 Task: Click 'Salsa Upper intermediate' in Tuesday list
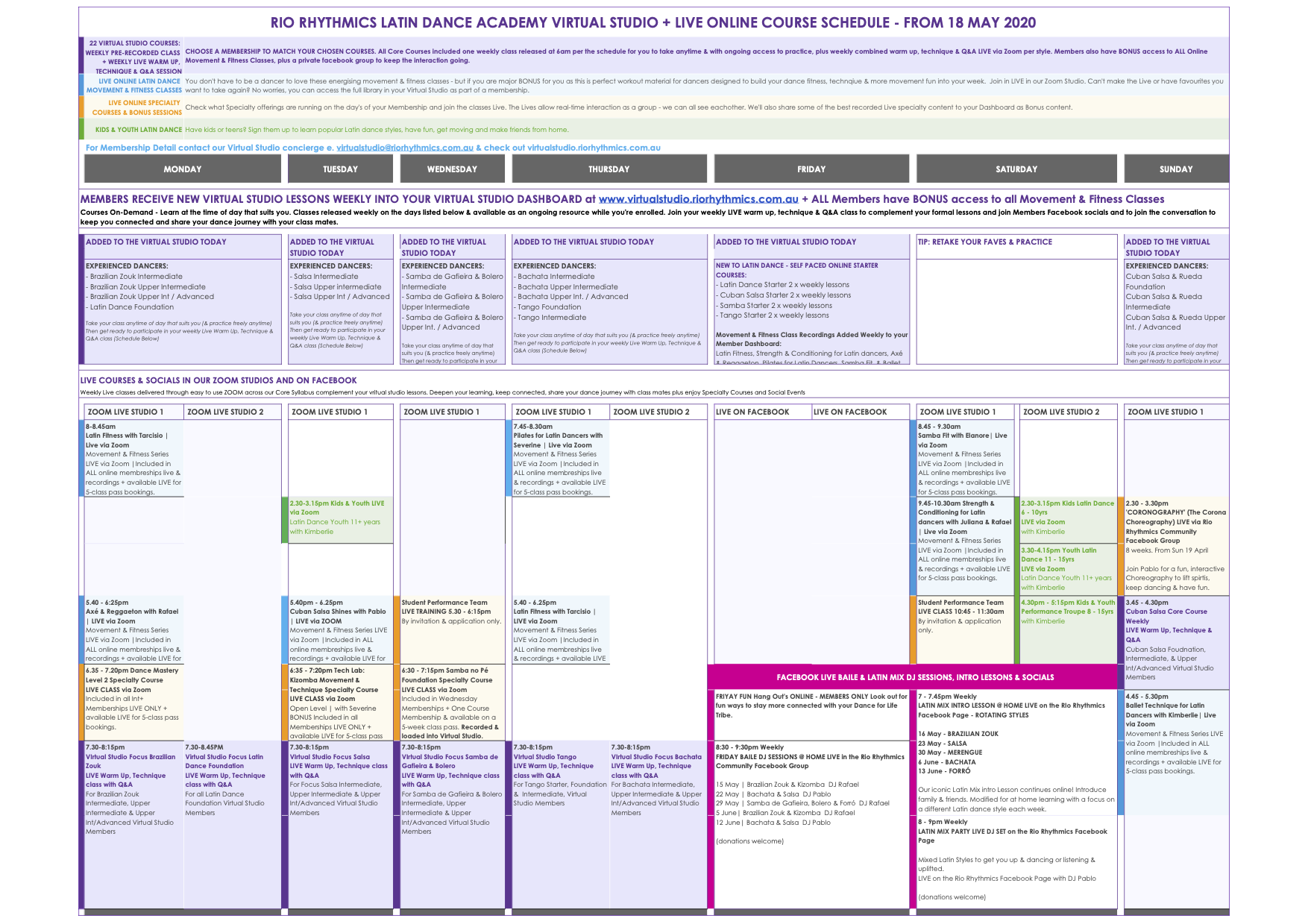pyautogui.click(x=336, y=286)
